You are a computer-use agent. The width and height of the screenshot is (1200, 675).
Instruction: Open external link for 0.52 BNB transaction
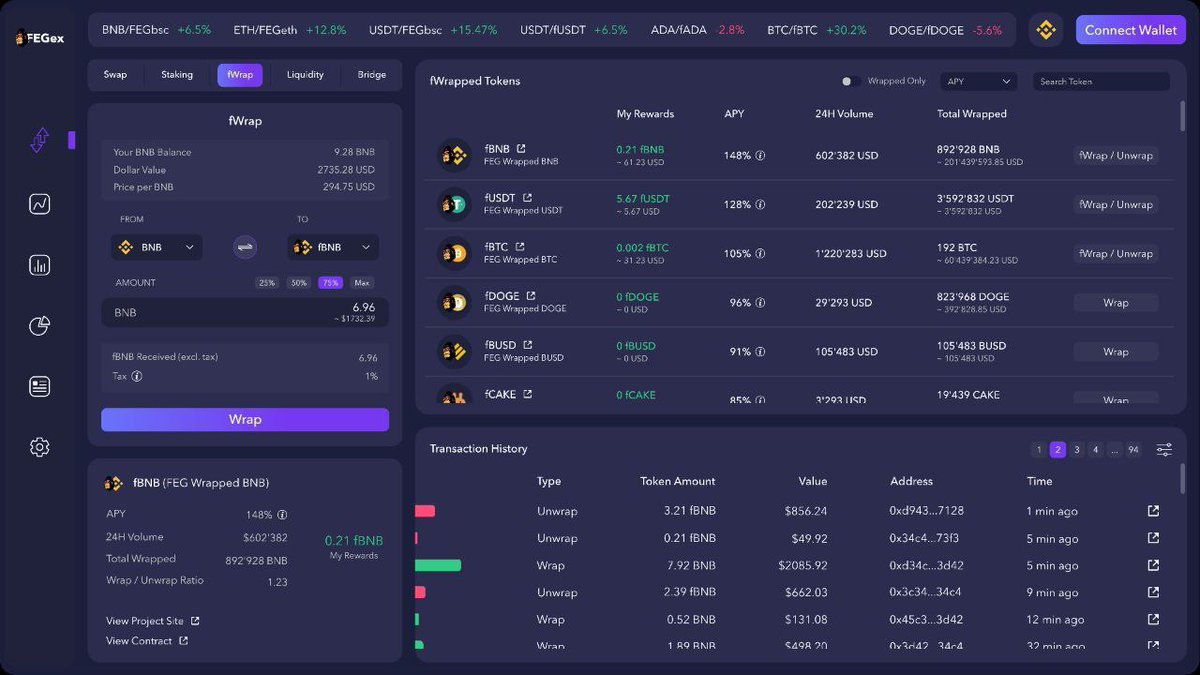pyautogui.click(x=1153, y=619)
